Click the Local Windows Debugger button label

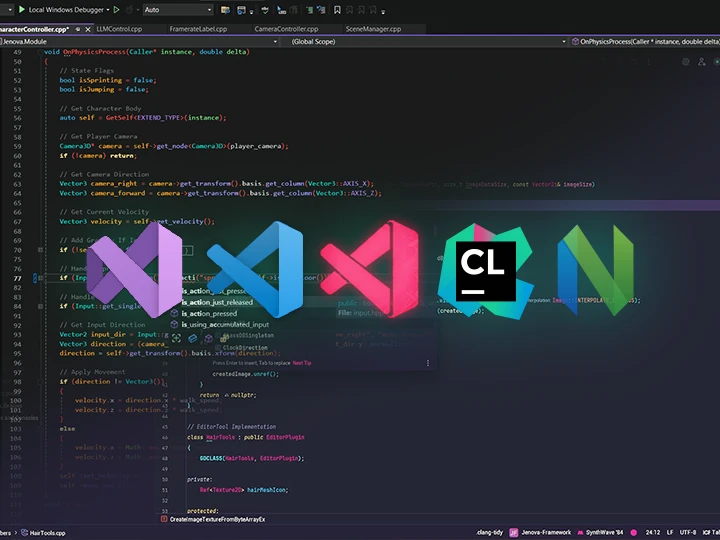[x=66, y=10]
